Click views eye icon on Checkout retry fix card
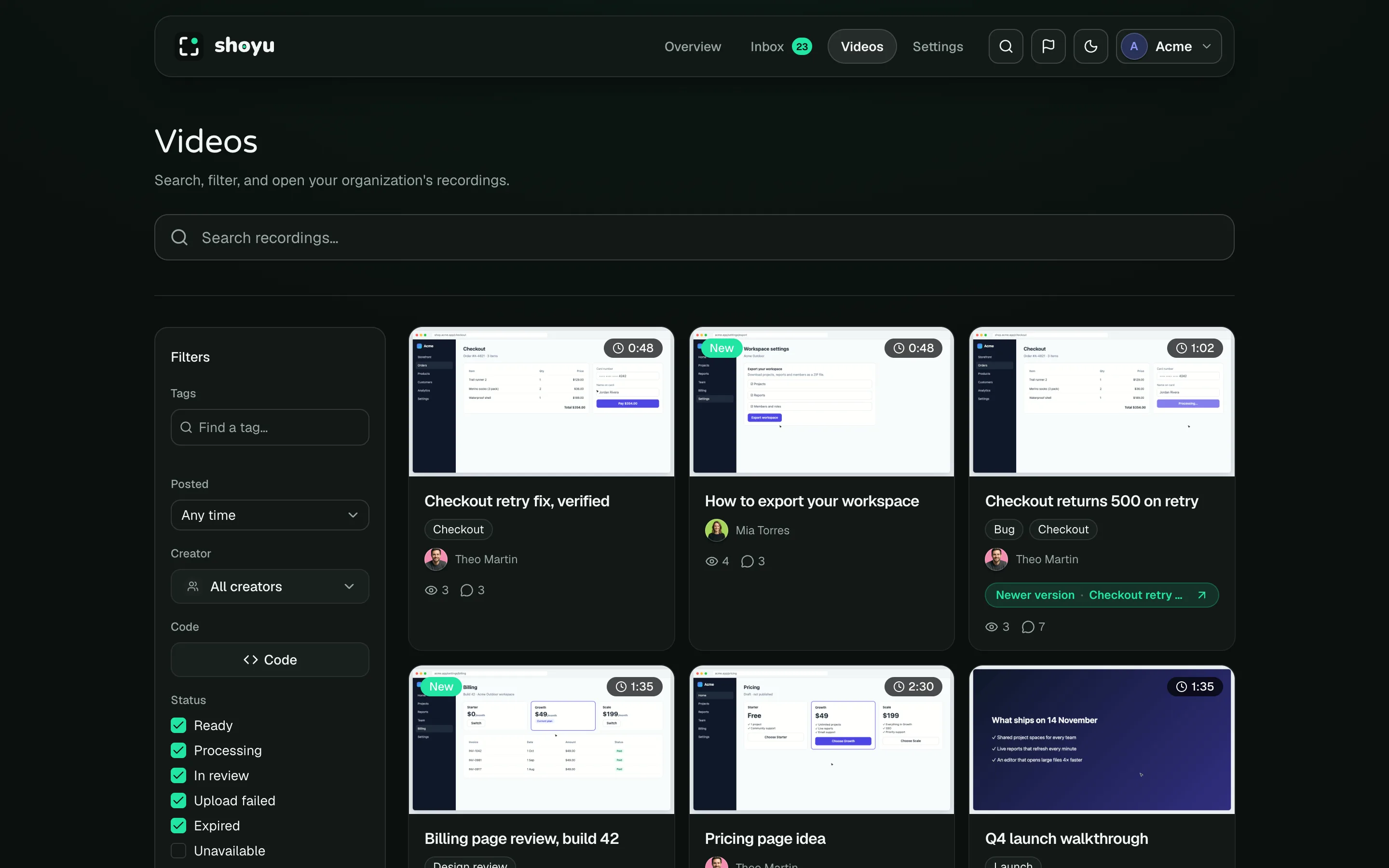Screen dimensions: 1389x868 pyautogui.click(x=431, y=590)
